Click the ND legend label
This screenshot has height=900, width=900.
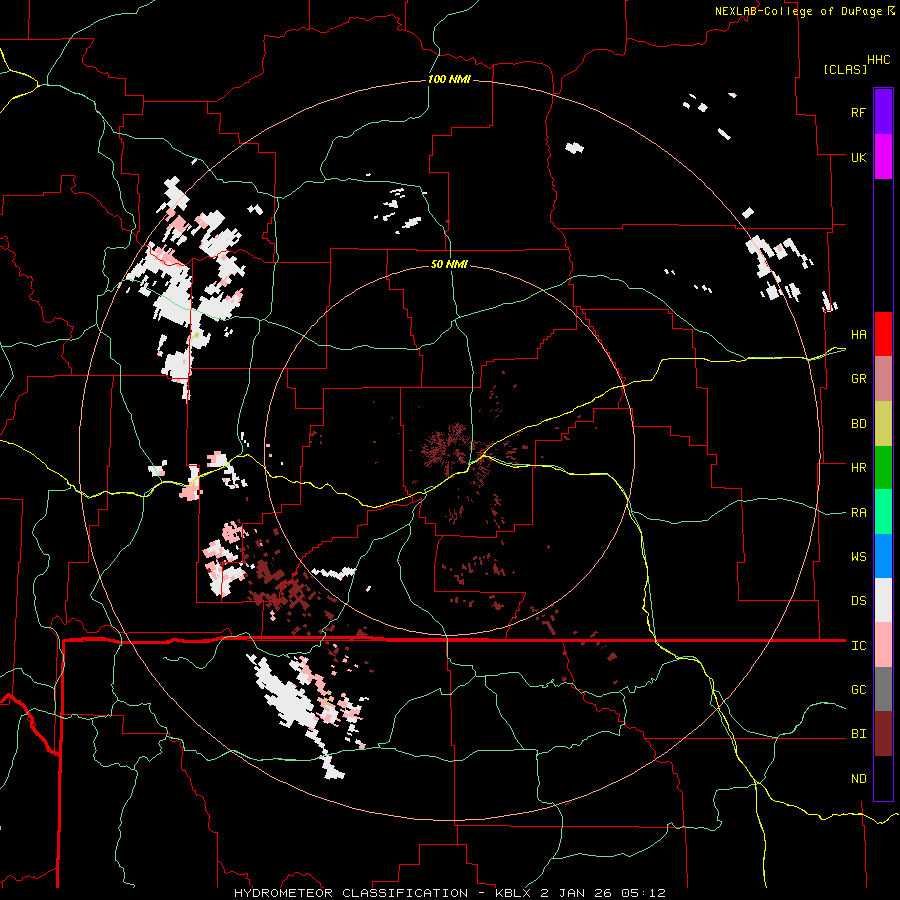[858, 779]
